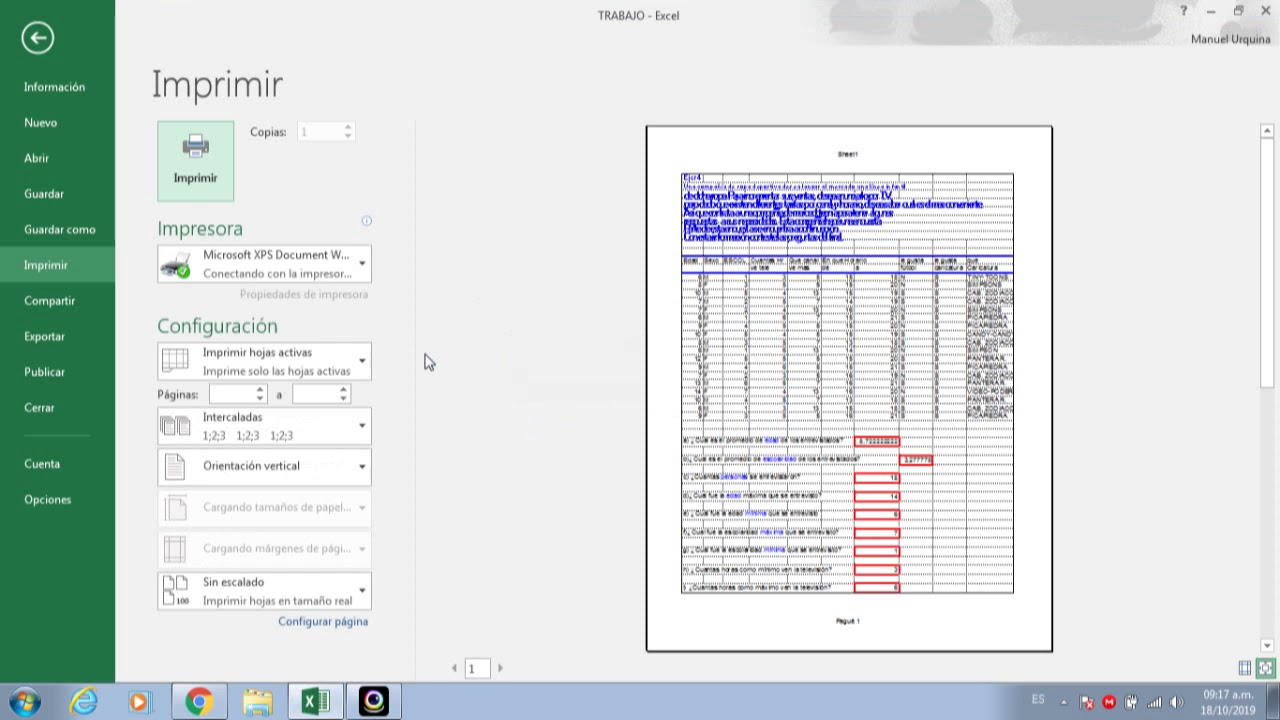The height and width of the screenshot is (720, 1280).
Task: Open the Microsoft XPS Document Writer printer dropdown
Action: (x=264, y=264)
